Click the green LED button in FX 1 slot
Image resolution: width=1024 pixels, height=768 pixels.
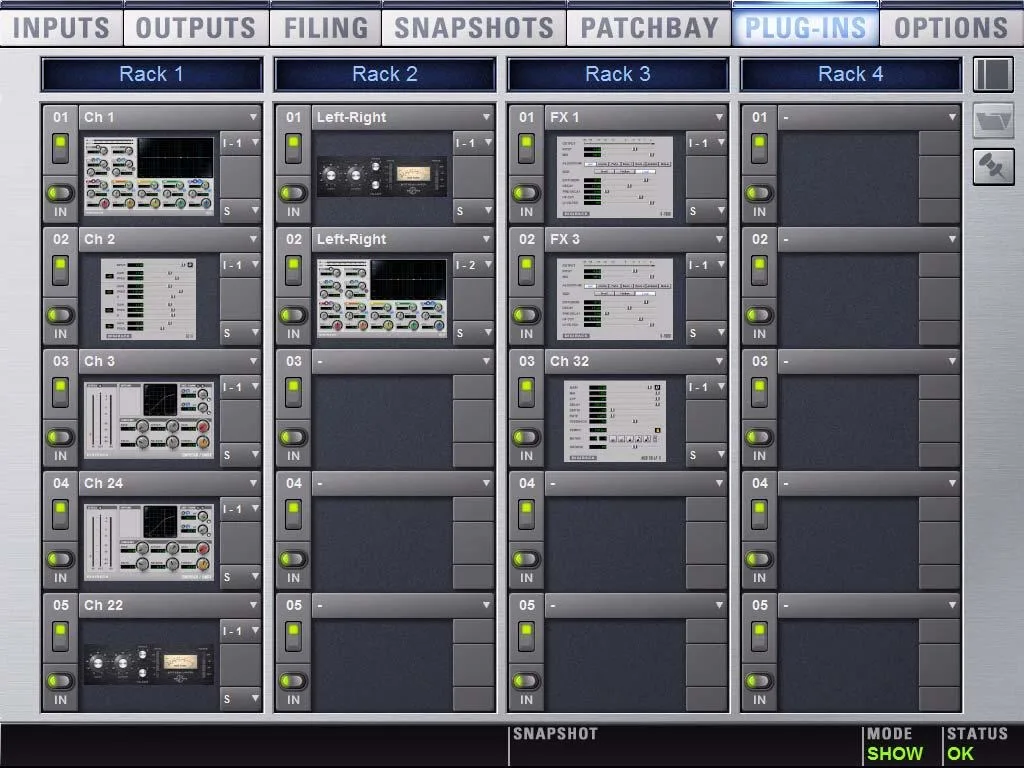526,148
